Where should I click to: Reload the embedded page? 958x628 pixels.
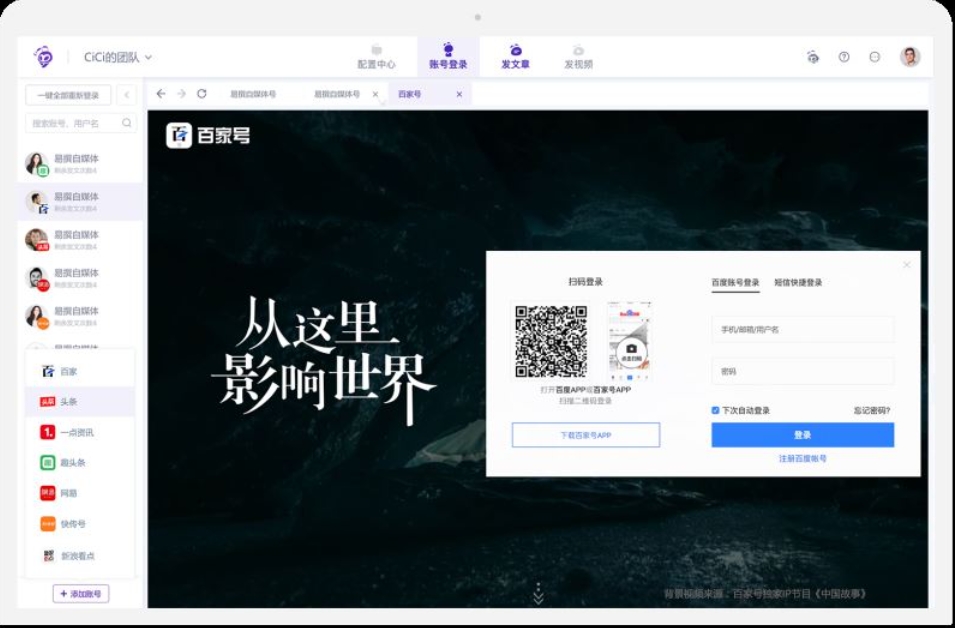pyautogui.click(x=202, y=93)
